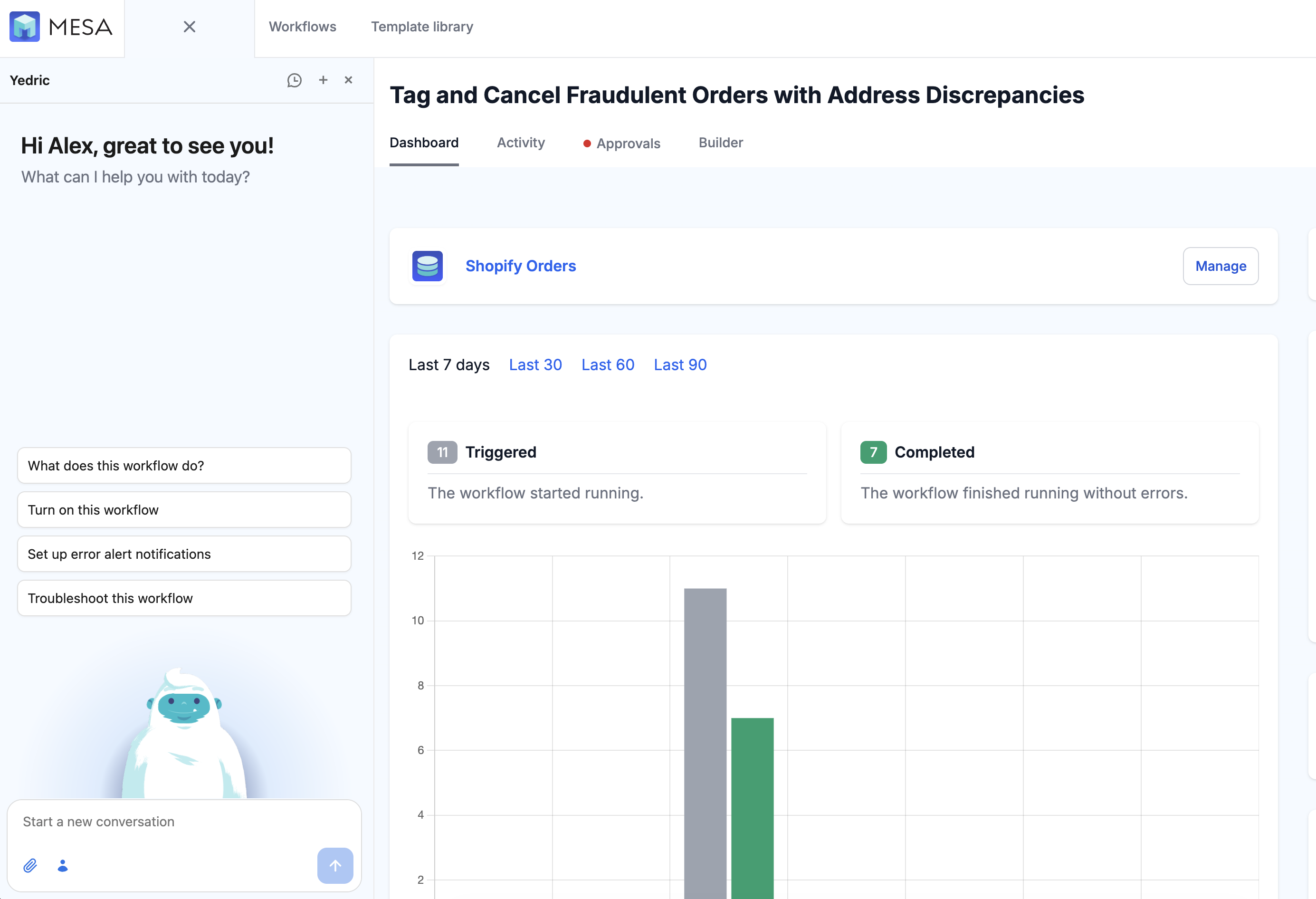
Task: Click the Completed stat card heading
Action: pyautogui.click(x=935, y=452)
